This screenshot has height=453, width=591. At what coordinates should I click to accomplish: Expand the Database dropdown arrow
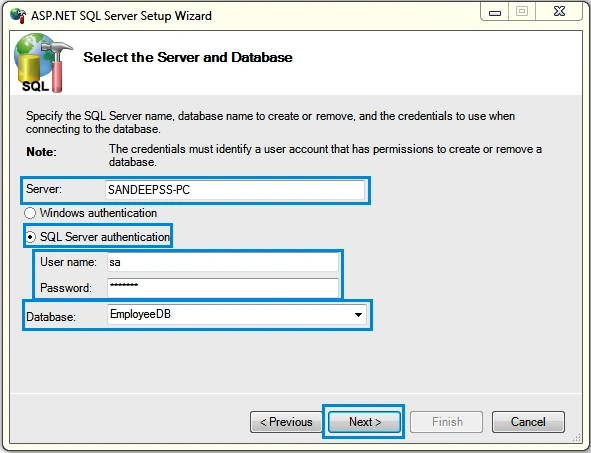click(358, 315)
